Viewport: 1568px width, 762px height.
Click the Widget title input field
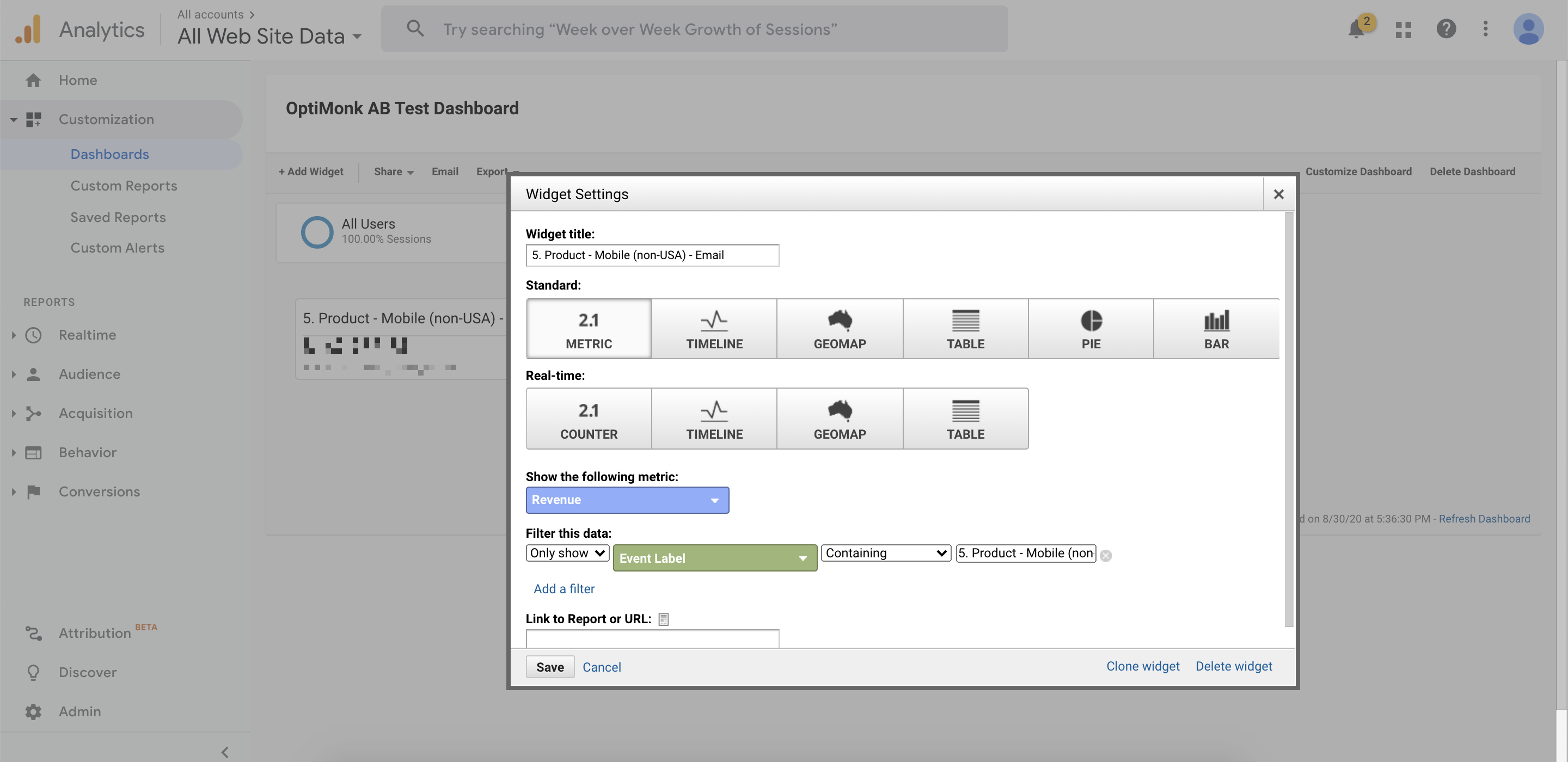coord(652,255)
